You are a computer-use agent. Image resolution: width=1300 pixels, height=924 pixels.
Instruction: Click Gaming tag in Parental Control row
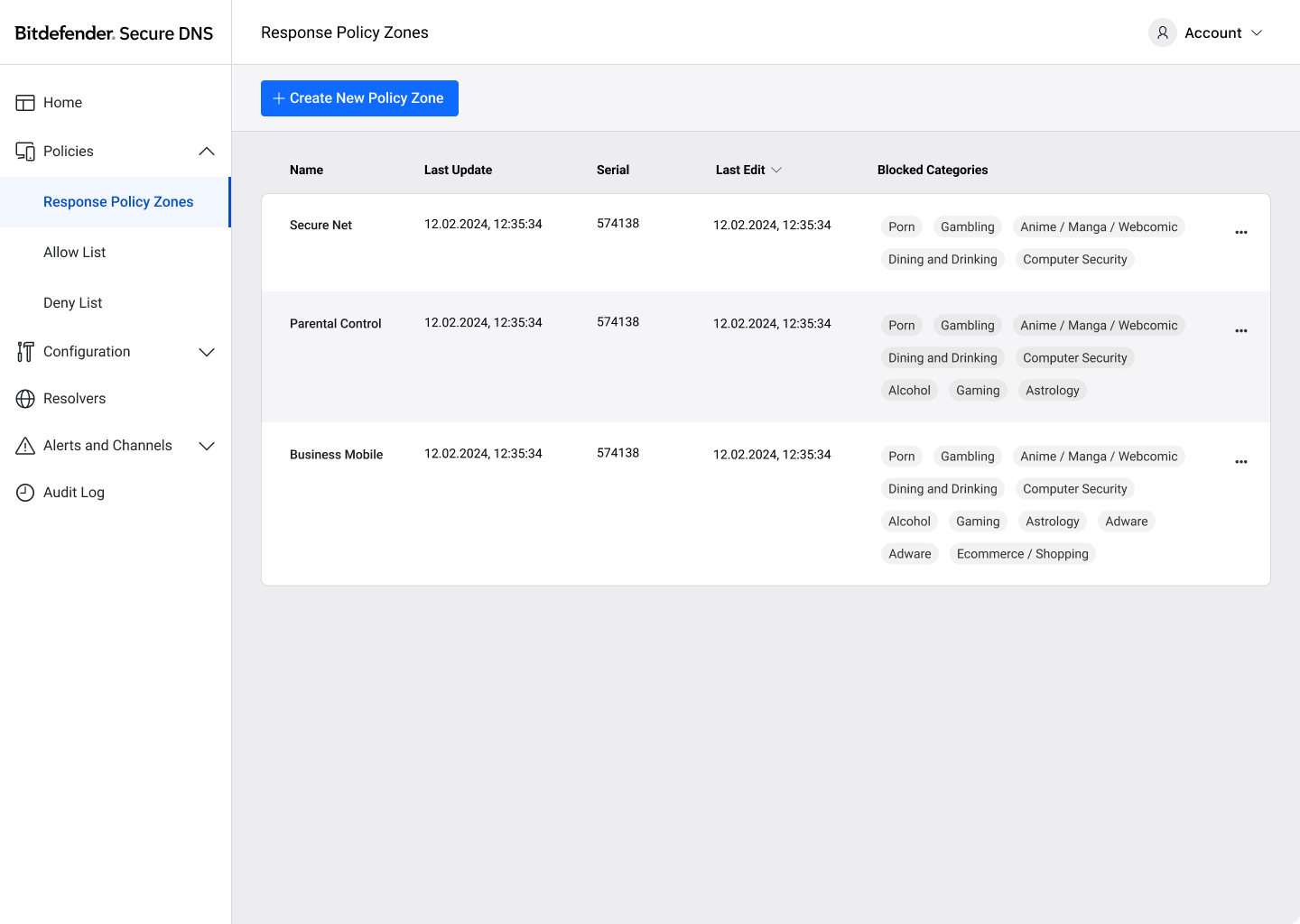(x=978, y=391)
